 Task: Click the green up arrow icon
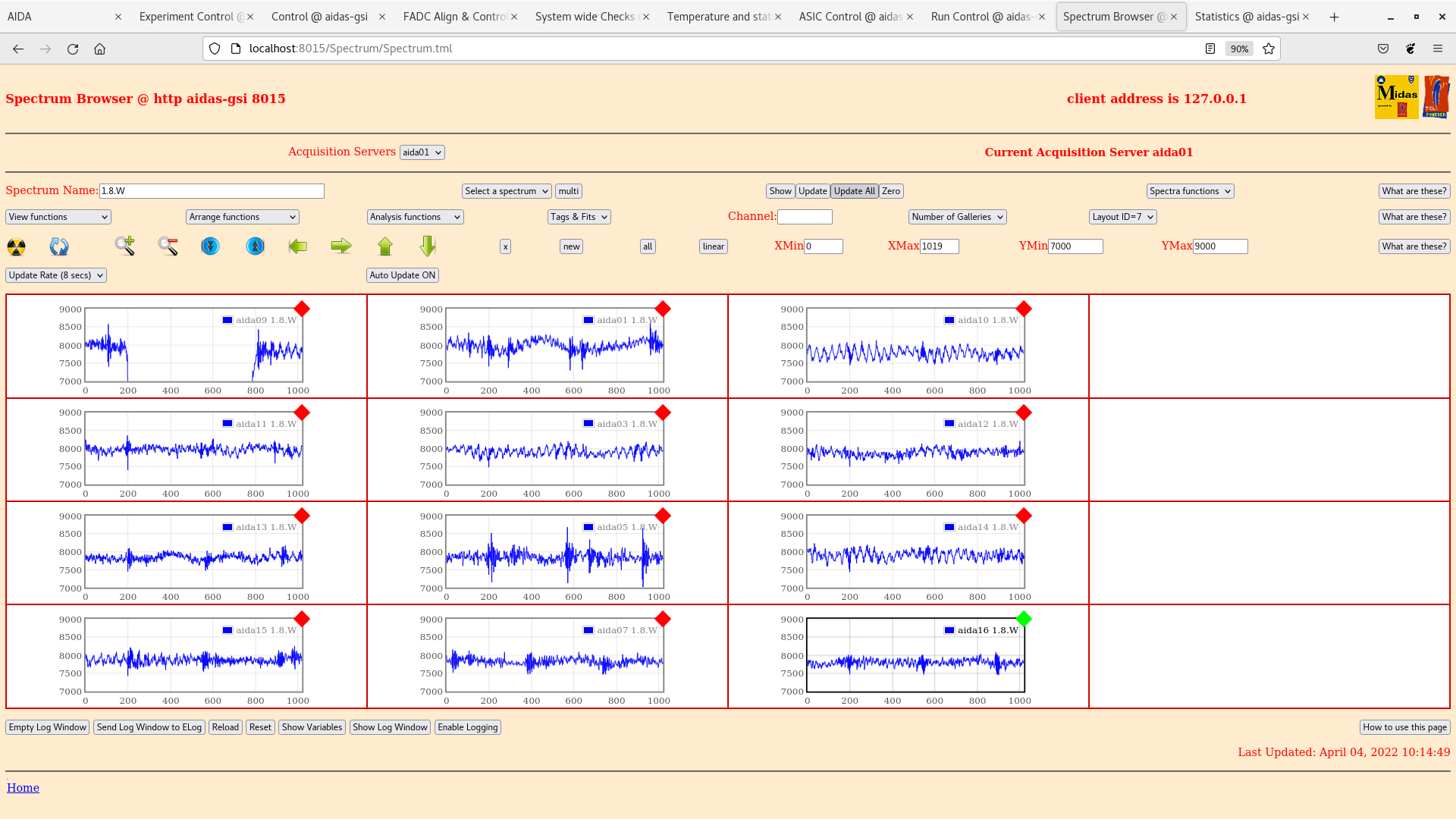tap(385, 246)
